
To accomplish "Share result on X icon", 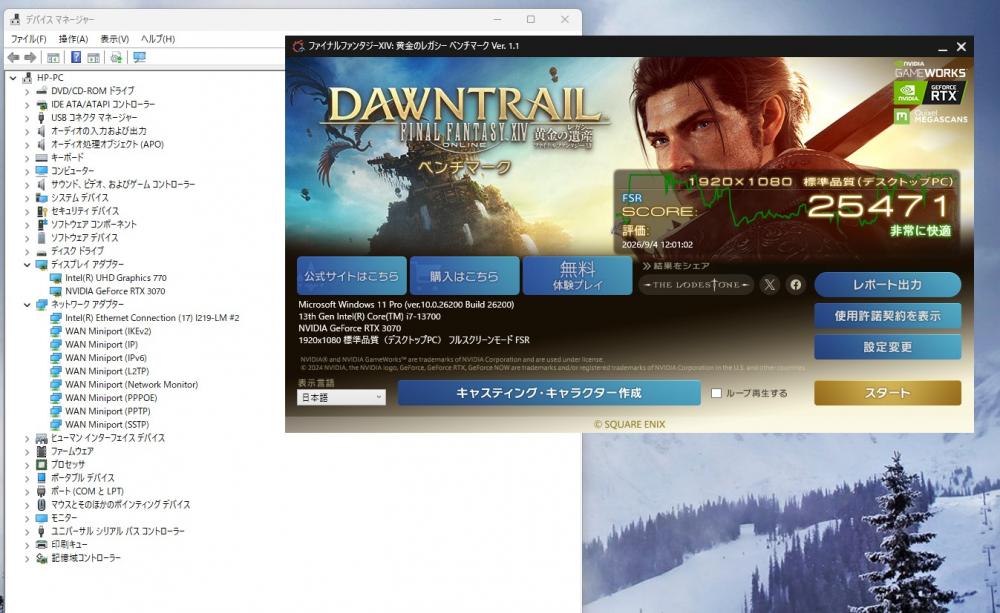I will coord(770,284).
